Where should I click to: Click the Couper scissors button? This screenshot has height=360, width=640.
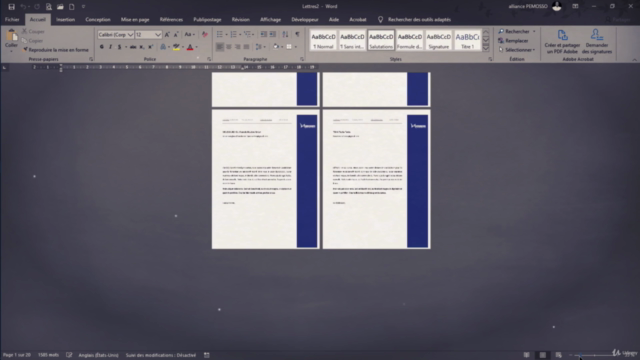click(33, 31)
